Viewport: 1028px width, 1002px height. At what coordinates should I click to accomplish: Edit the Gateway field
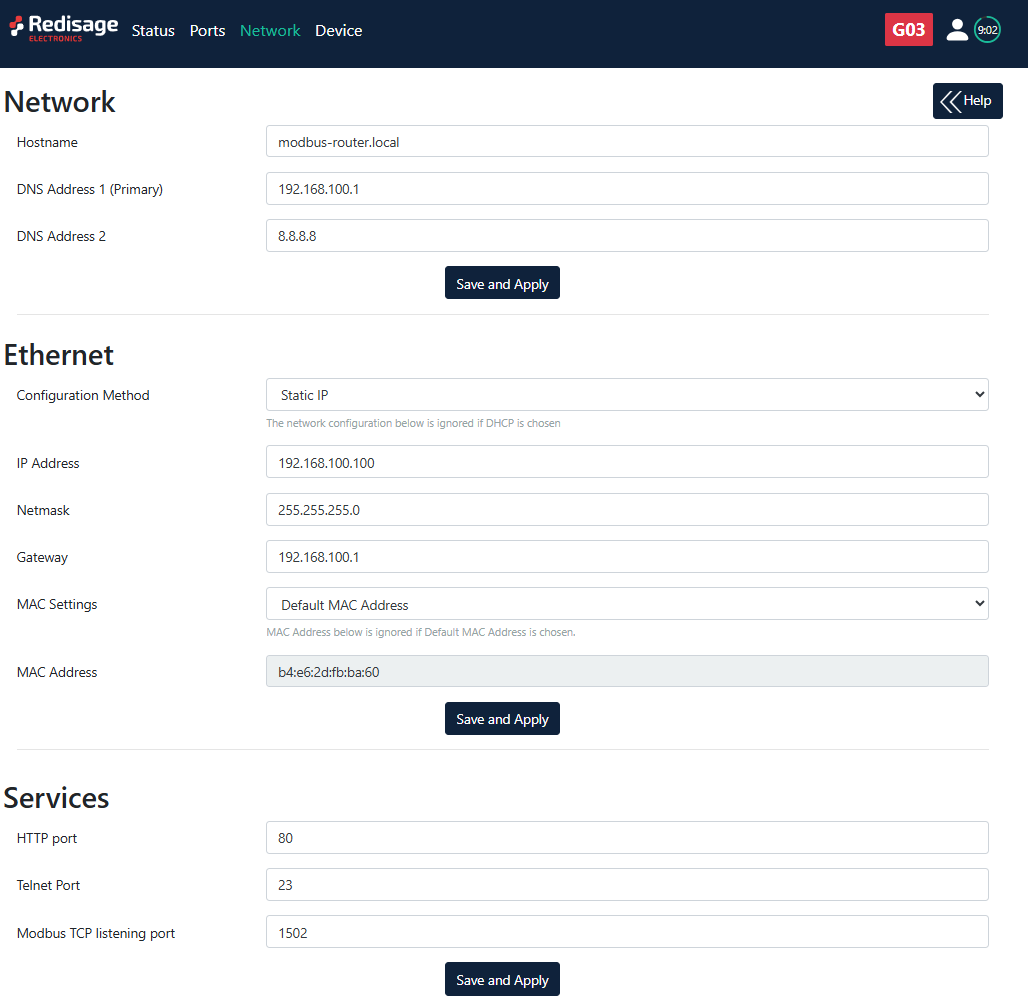point(627,557)
